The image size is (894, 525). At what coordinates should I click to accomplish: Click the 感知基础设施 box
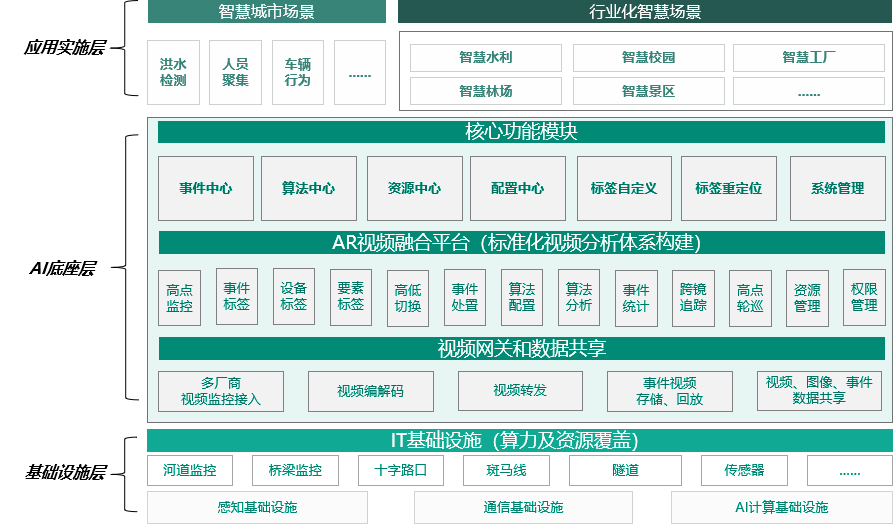(x=257, y=507)
